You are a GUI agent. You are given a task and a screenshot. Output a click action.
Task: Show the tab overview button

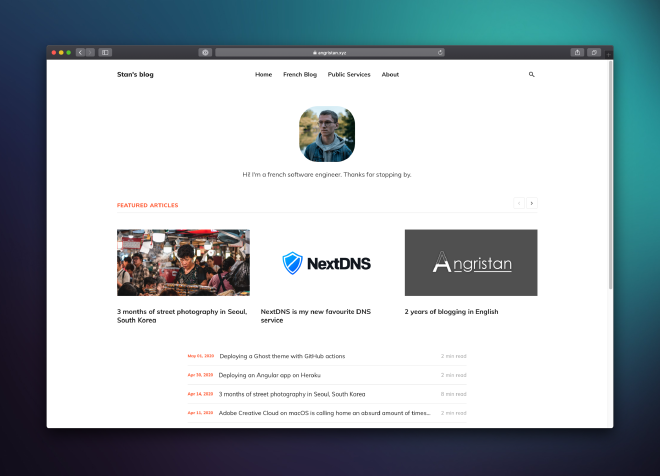594,52
